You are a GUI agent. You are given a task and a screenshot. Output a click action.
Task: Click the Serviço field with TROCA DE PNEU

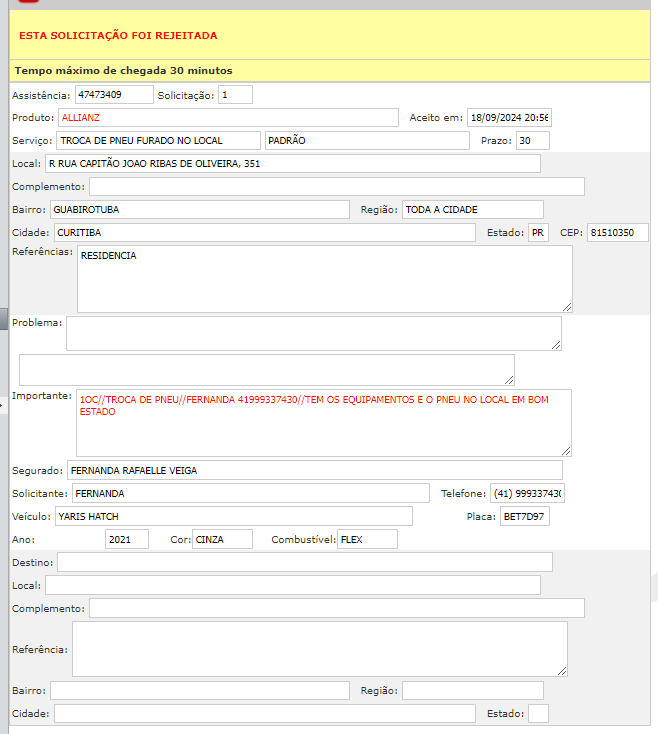[x=157, y=141]
